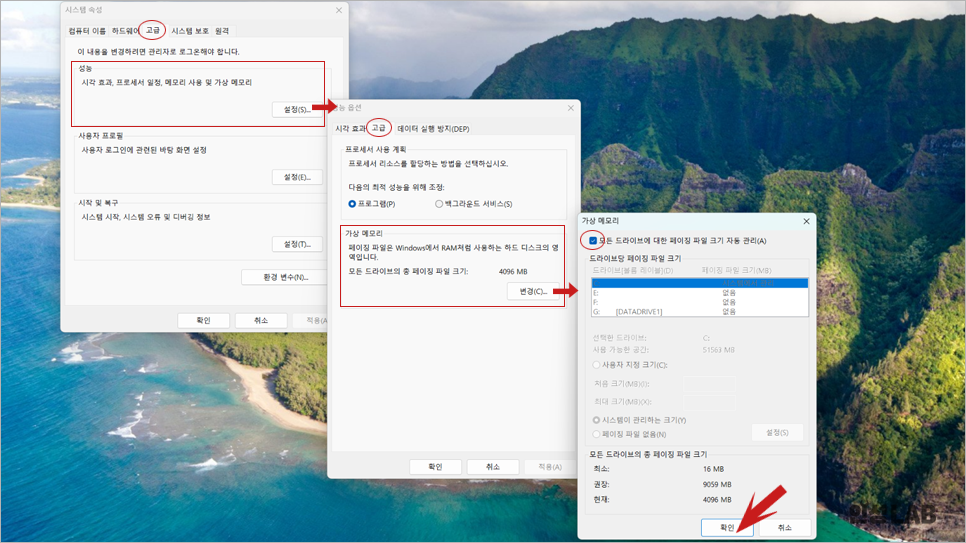Select the G: [DATADRIVE1] drive row
The height and width of the screenshot is (543, 966).
(x=700, y=312)
